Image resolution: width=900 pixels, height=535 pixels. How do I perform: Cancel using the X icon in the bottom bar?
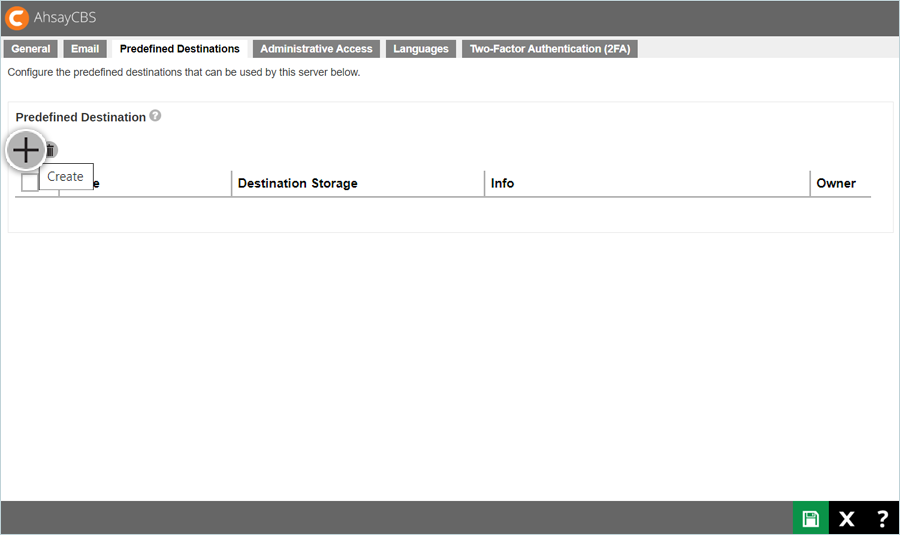coord(846,519)
